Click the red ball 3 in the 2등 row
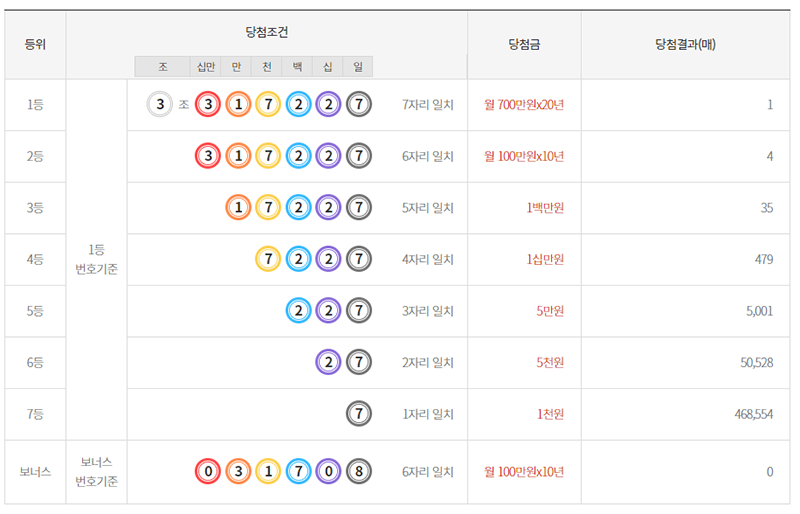Screen dimensions: 800x514 click(208, 156)
